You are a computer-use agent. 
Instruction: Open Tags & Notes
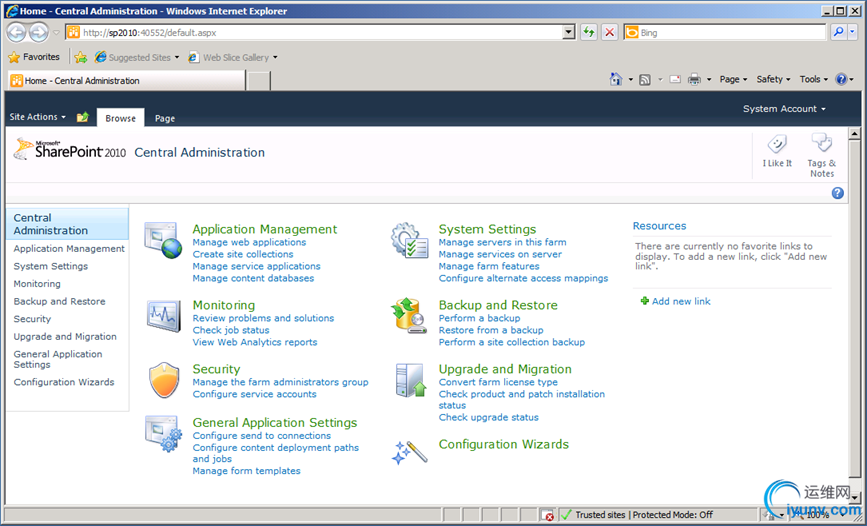coord(822,155)
